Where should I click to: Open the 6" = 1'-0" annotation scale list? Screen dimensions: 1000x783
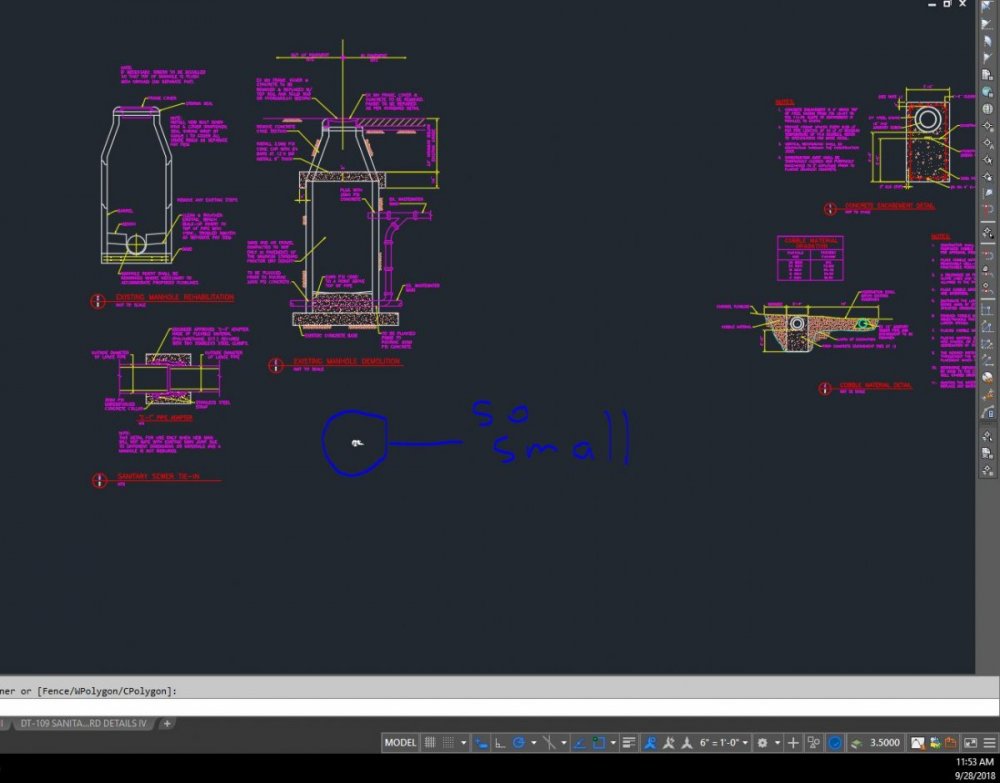tap(724, 742)
